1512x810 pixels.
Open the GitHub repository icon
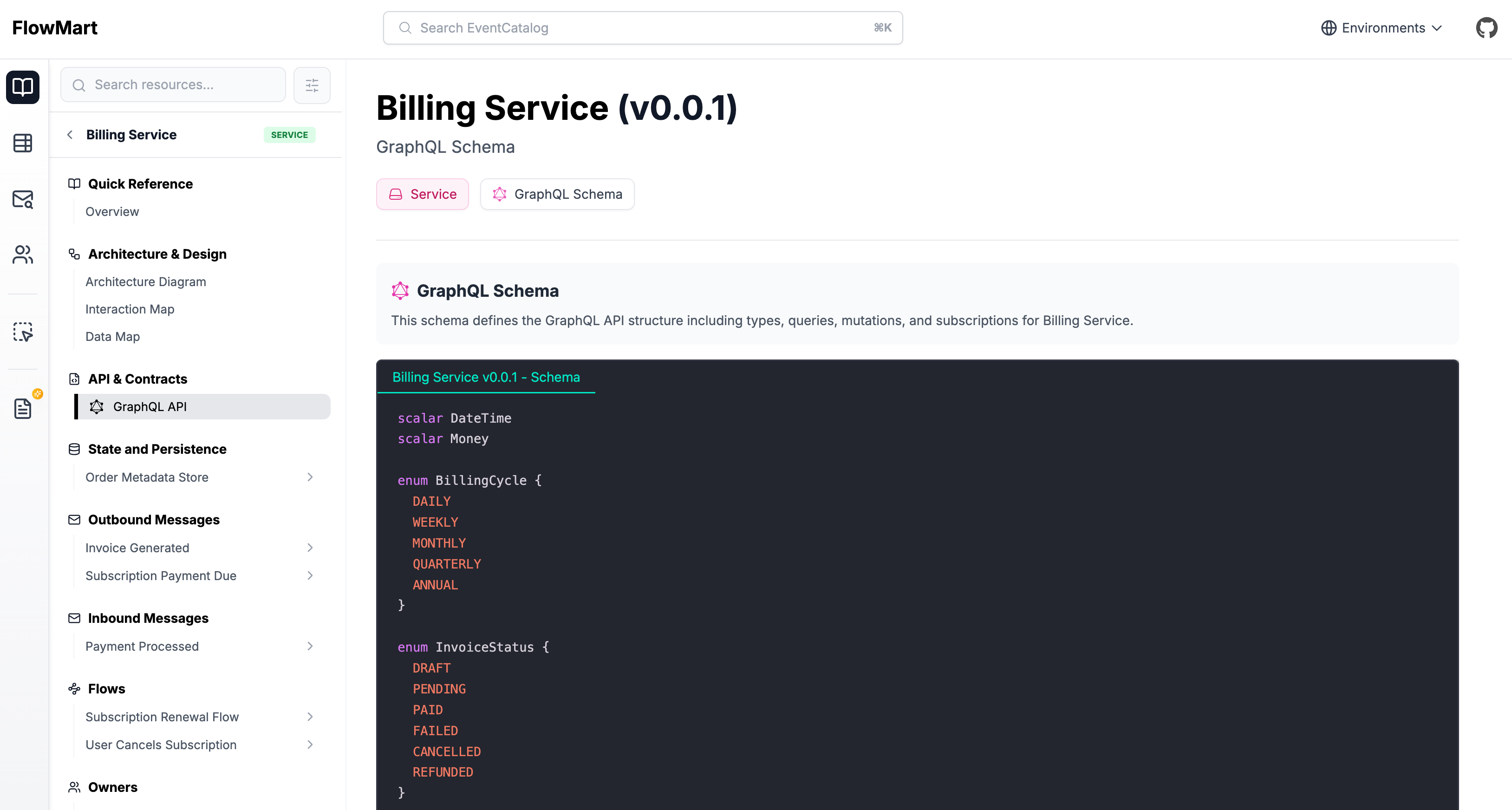[x=1486, y=27]
